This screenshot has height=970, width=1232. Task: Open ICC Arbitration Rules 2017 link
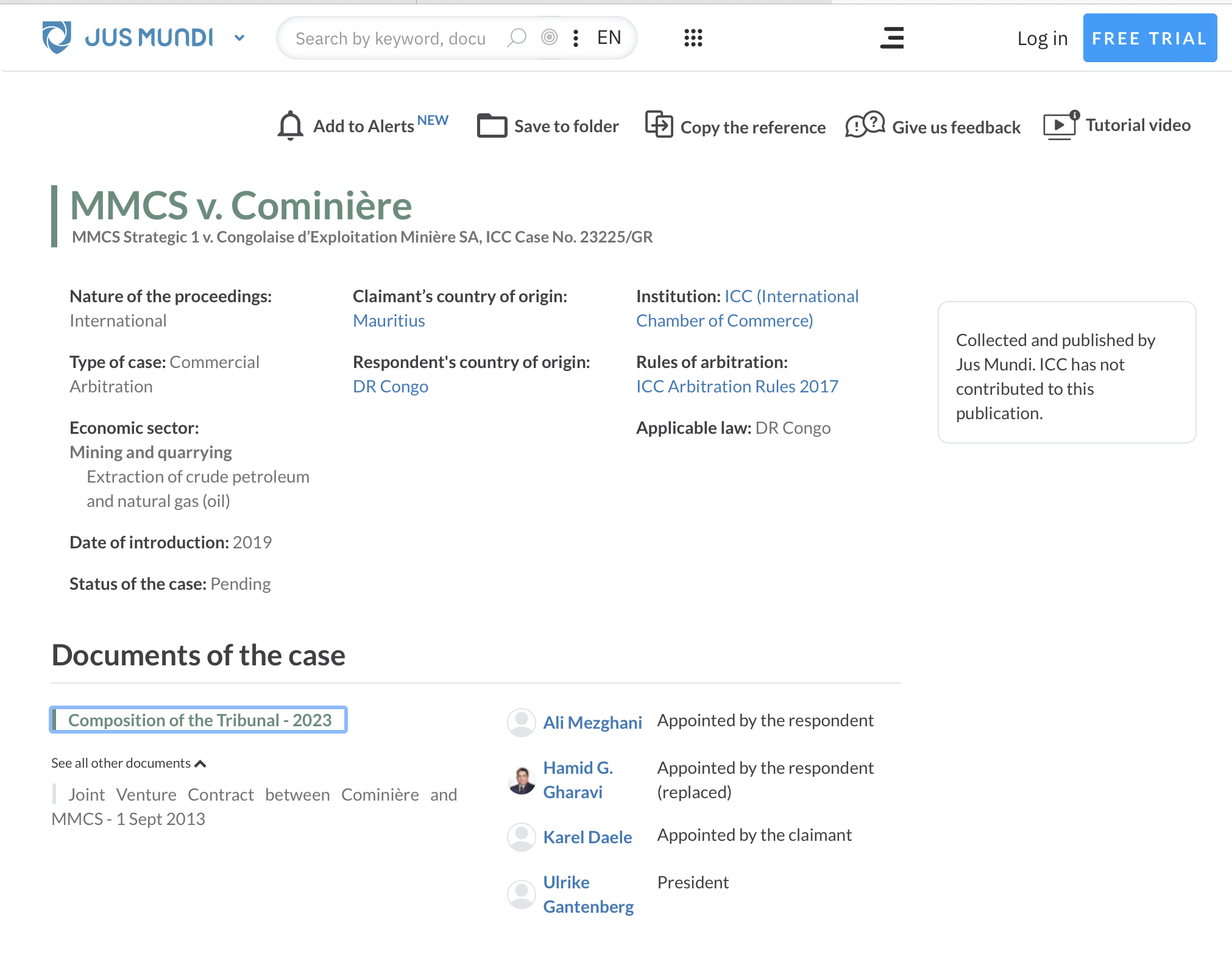[x=737, y=386]
